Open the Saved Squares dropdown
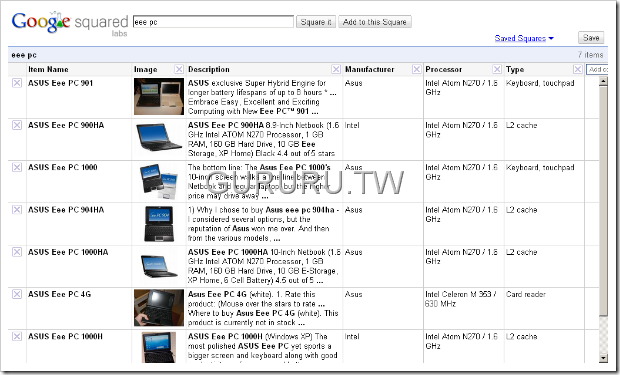The height and width of the screenshot is (375, 620). pyautogui.click(x=524, y=38)
